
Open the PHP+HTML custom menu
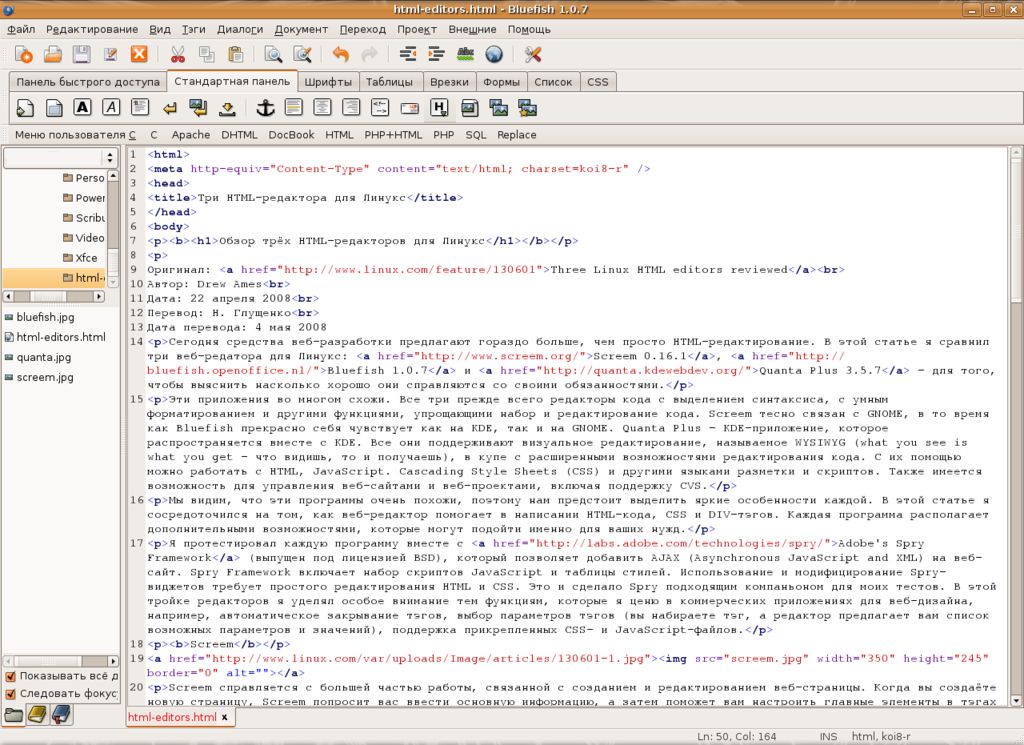point(393,135)
